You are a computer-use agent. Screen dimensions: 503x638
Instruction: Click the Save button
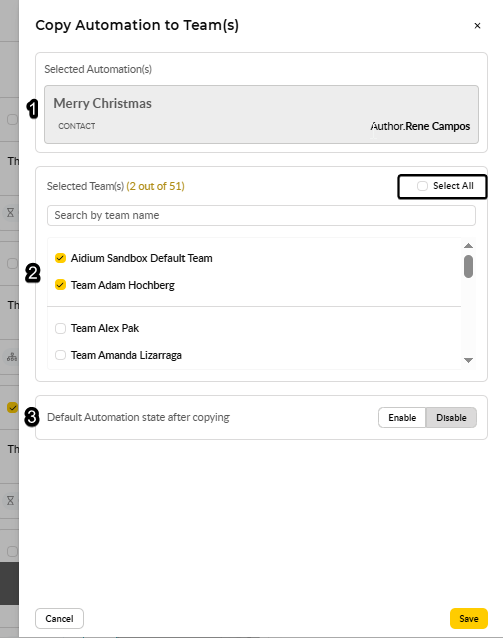click(468, 618)
